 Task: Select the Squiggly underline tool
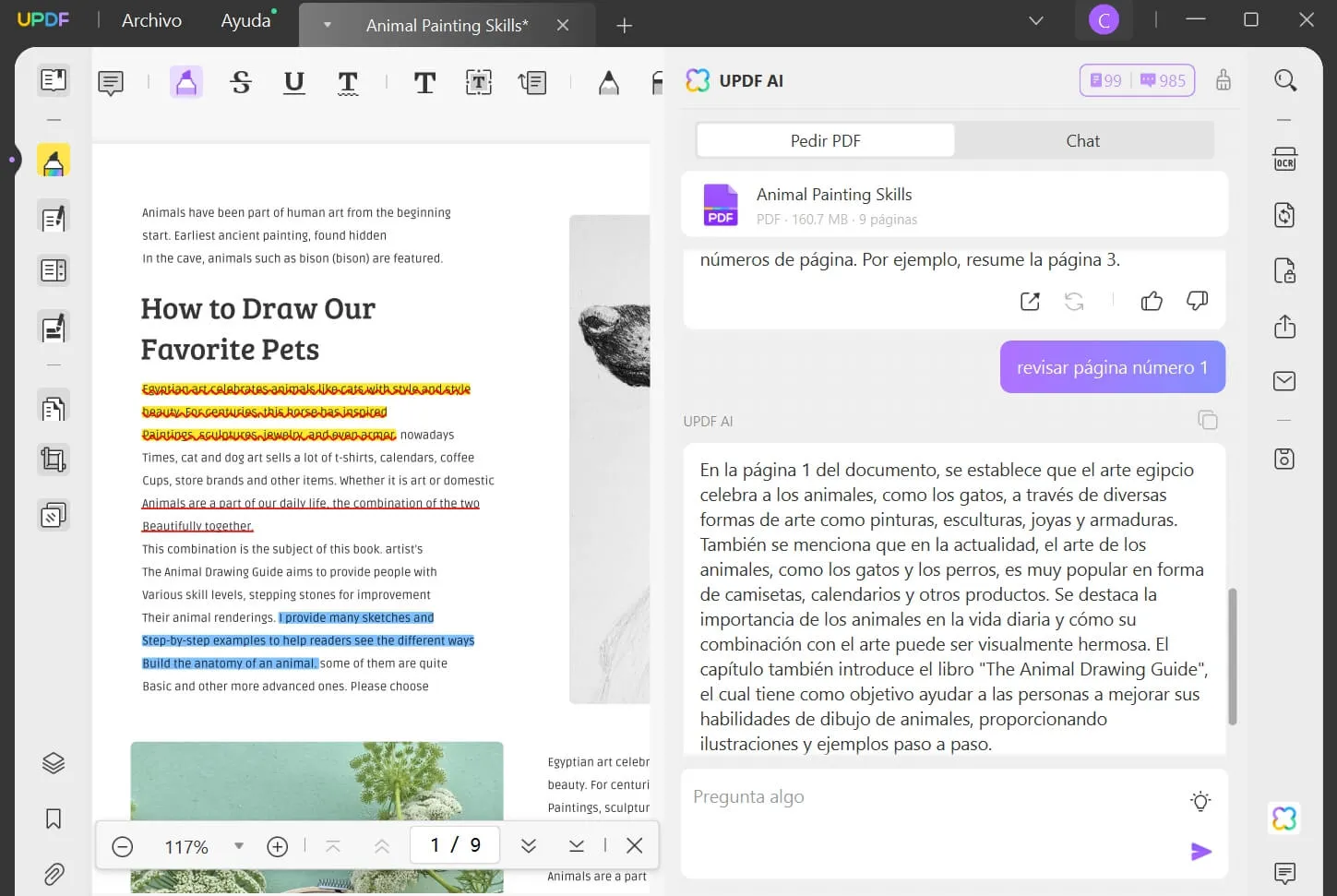348,83
